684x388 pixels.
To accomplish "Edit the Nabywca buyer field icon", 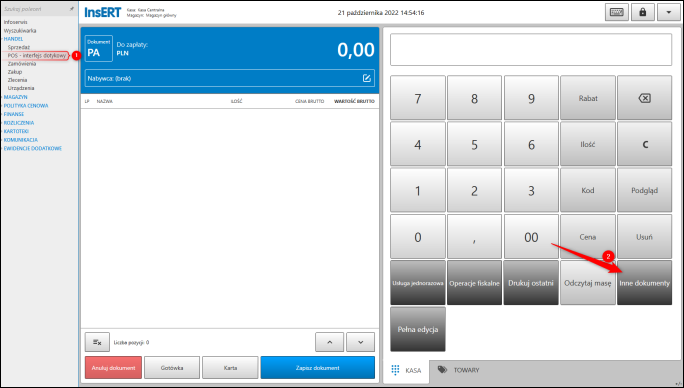I will point(366,78).
